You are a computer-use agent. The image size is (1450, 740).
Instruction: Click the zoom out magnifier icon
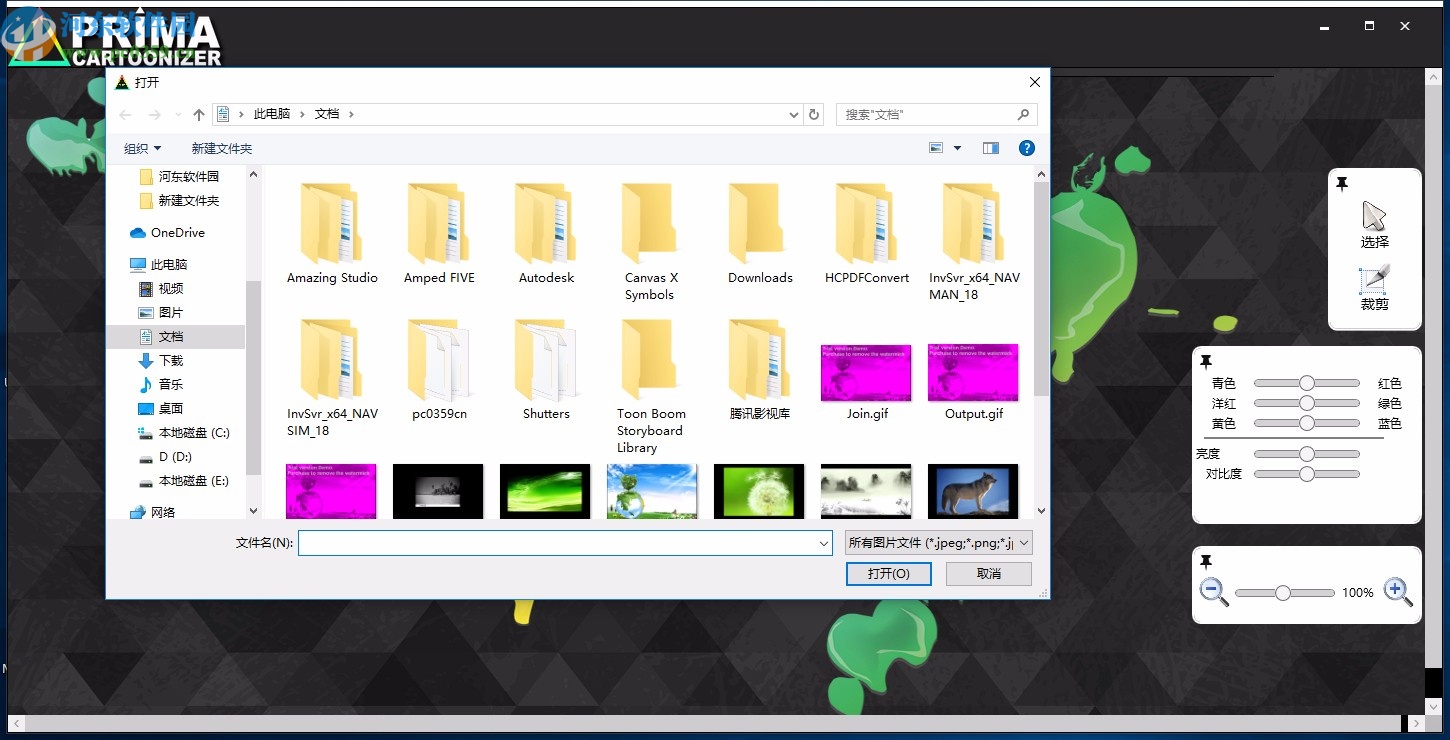[x=1214, y=592]
